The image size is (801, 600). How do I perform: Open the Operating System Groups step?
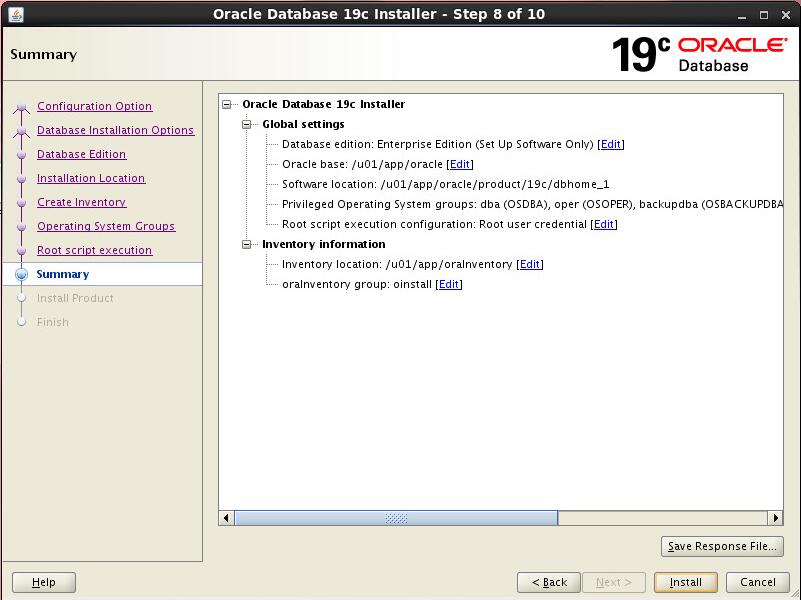105,226
